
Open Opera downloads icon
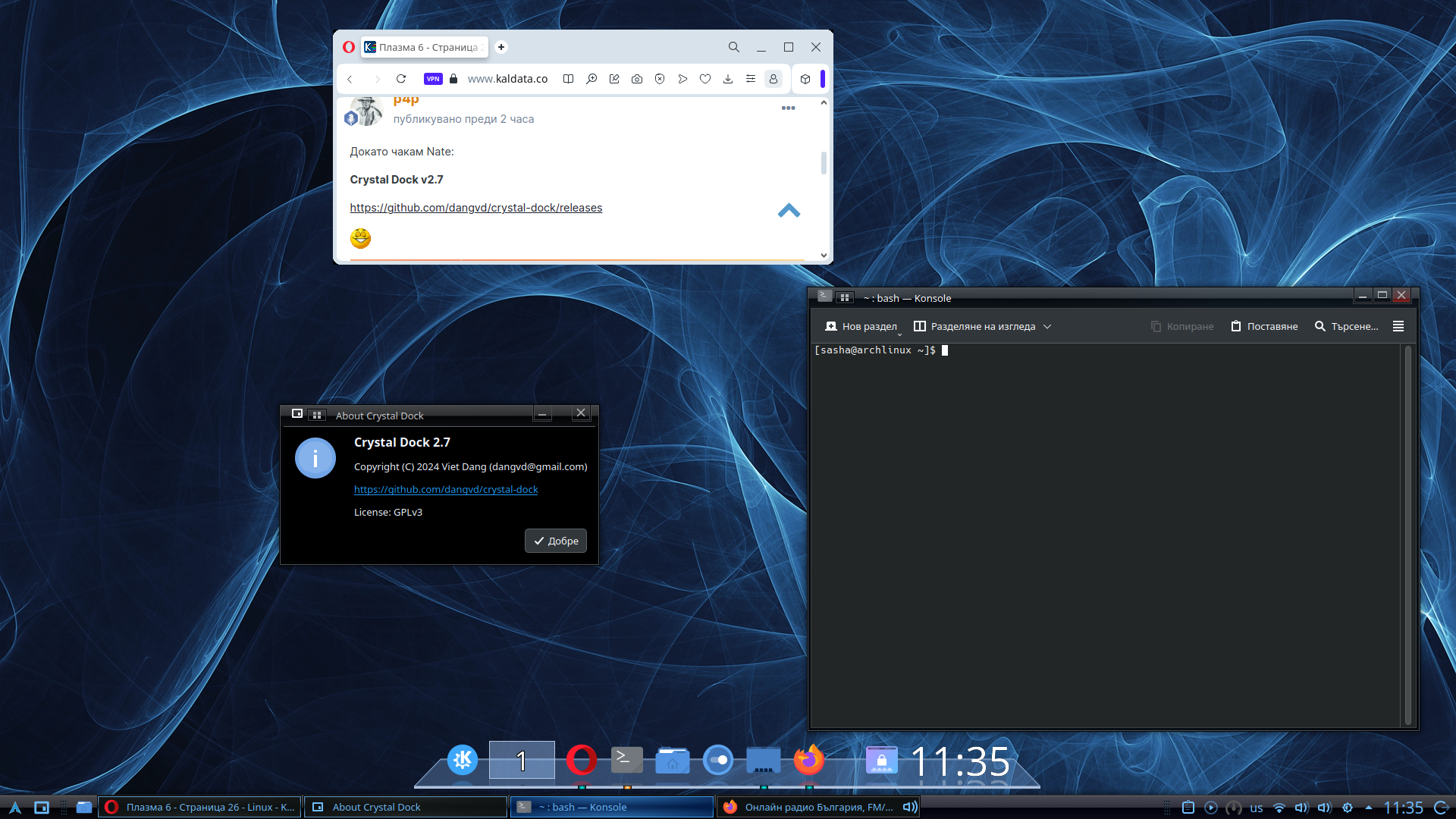click(728, 79)
